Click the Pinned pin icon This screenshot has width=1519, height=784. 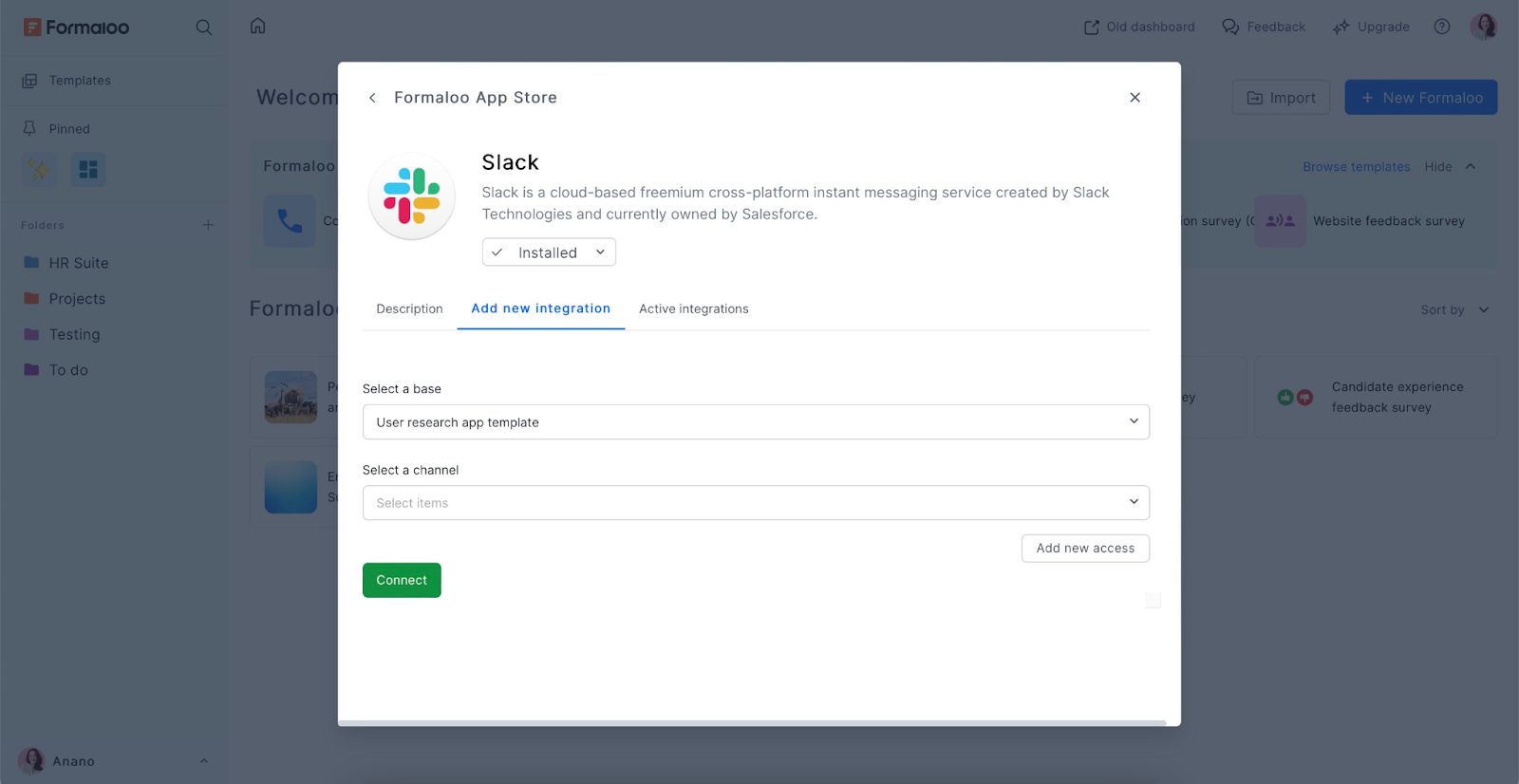29,128
